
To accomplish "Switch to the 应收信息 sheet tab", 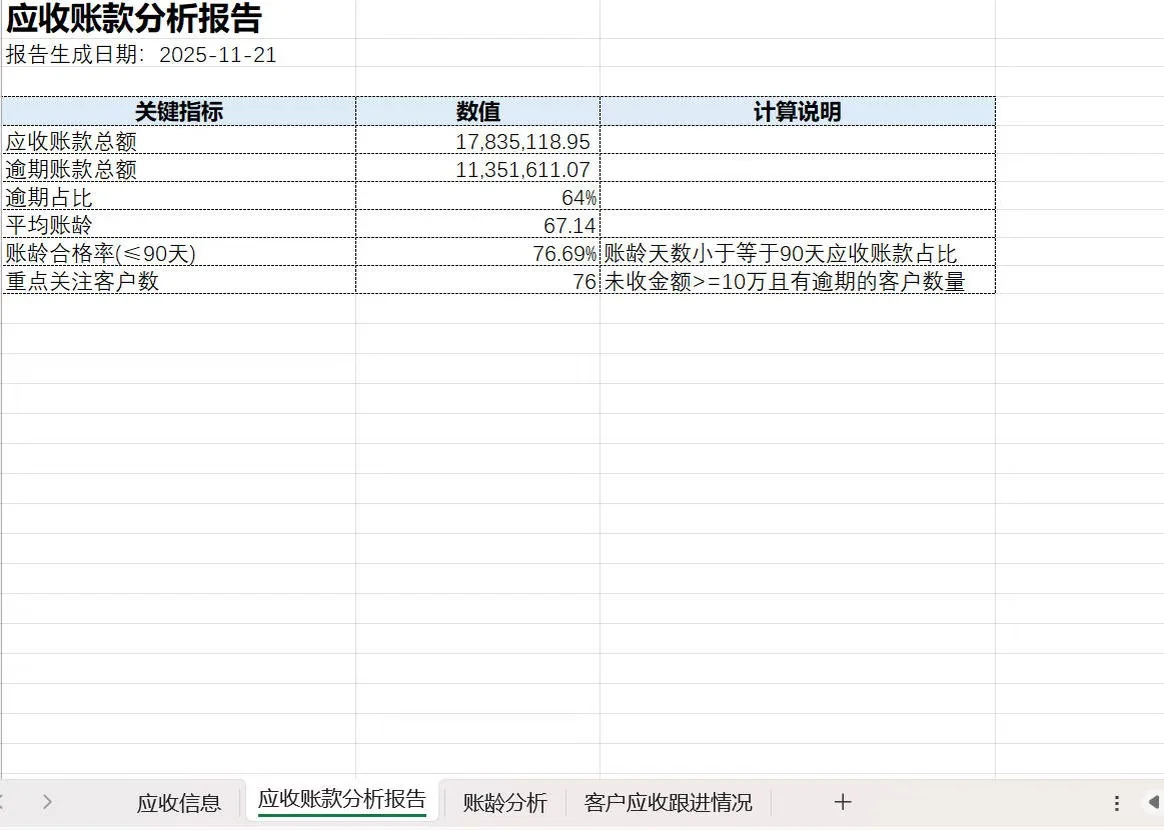I will (x=179, y=803).
